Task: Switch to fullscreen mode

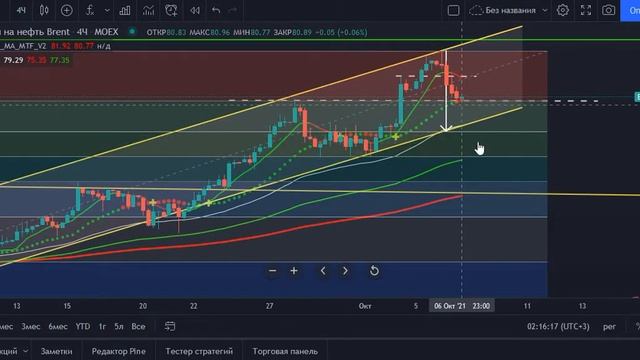Action: 586,10
